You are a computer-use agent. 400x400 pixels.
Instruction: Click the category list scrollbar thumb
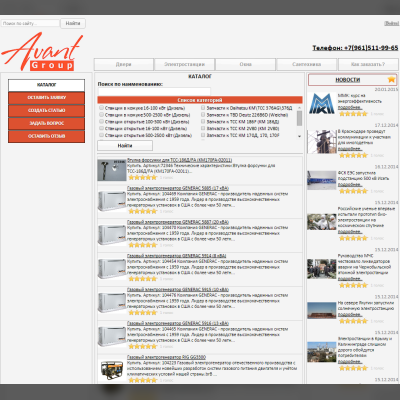pos(299,118)
